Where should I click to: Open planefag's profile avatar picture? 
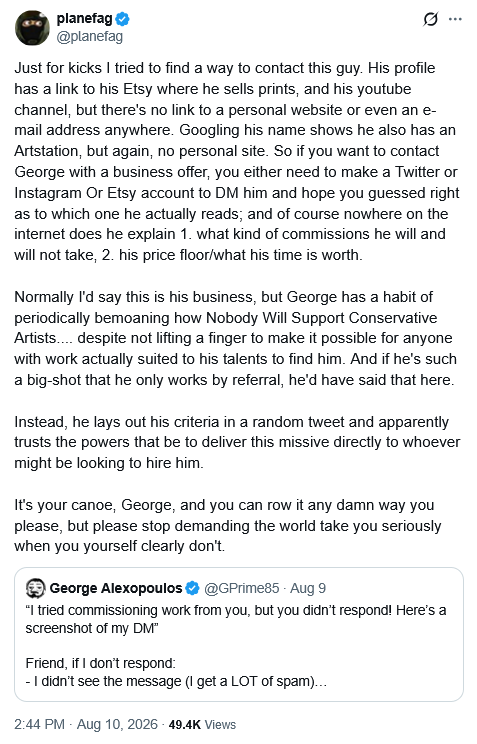point(32,28)
